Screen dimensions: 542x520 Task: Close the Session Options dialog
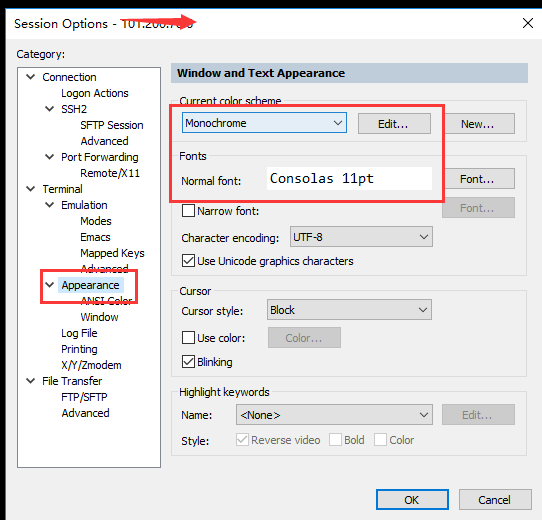pos(528,23)
